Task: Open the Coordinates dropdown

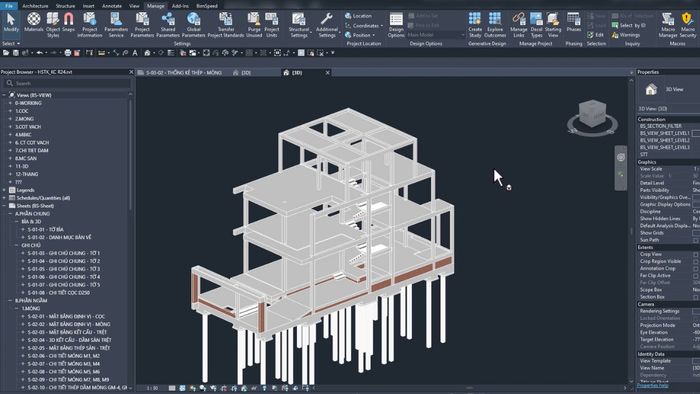Action: tap(364, 25)
